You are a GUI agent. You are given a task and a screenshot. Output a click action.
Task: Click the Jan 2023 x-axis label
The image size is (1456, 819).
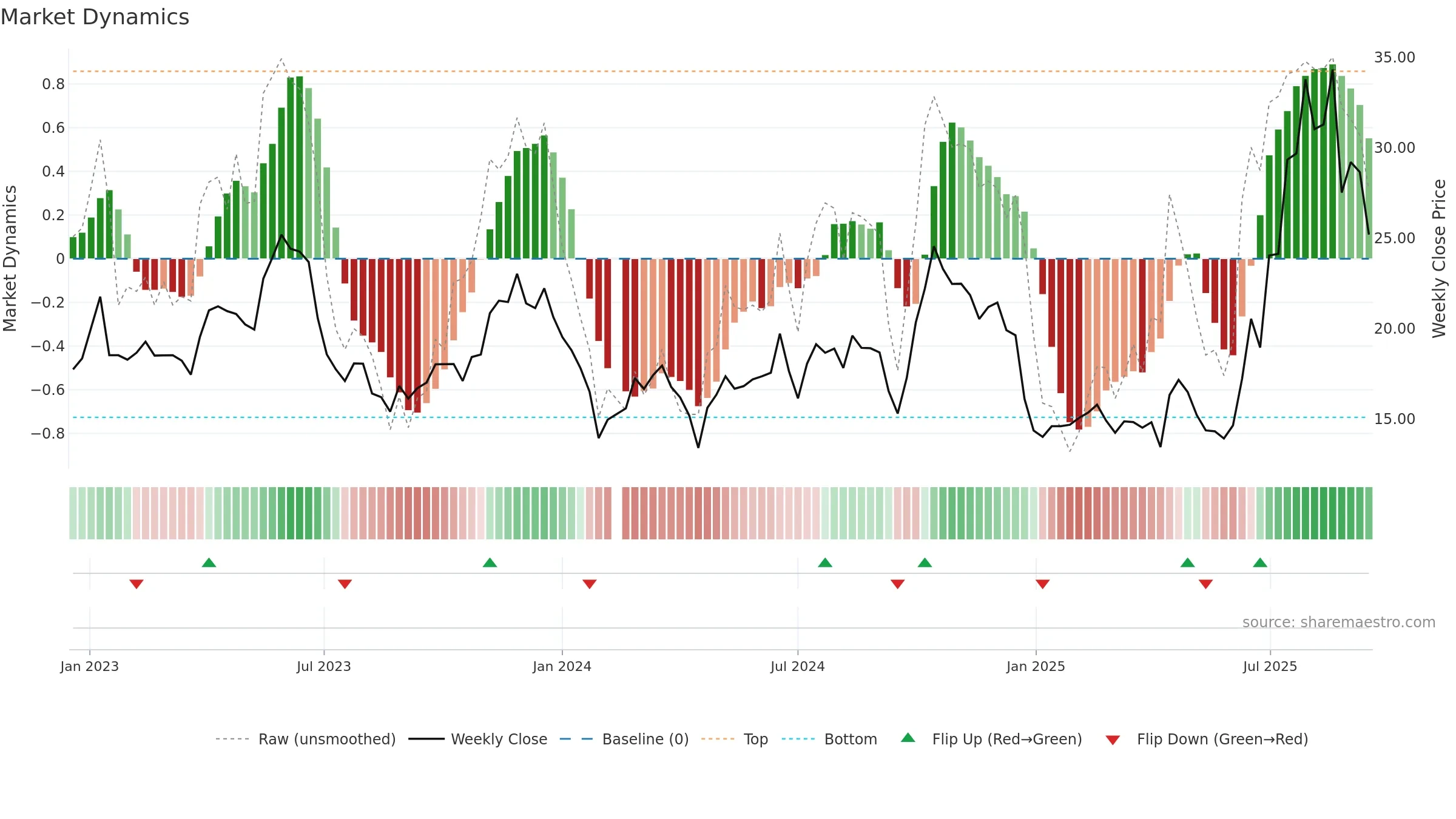tap(90, 666)
